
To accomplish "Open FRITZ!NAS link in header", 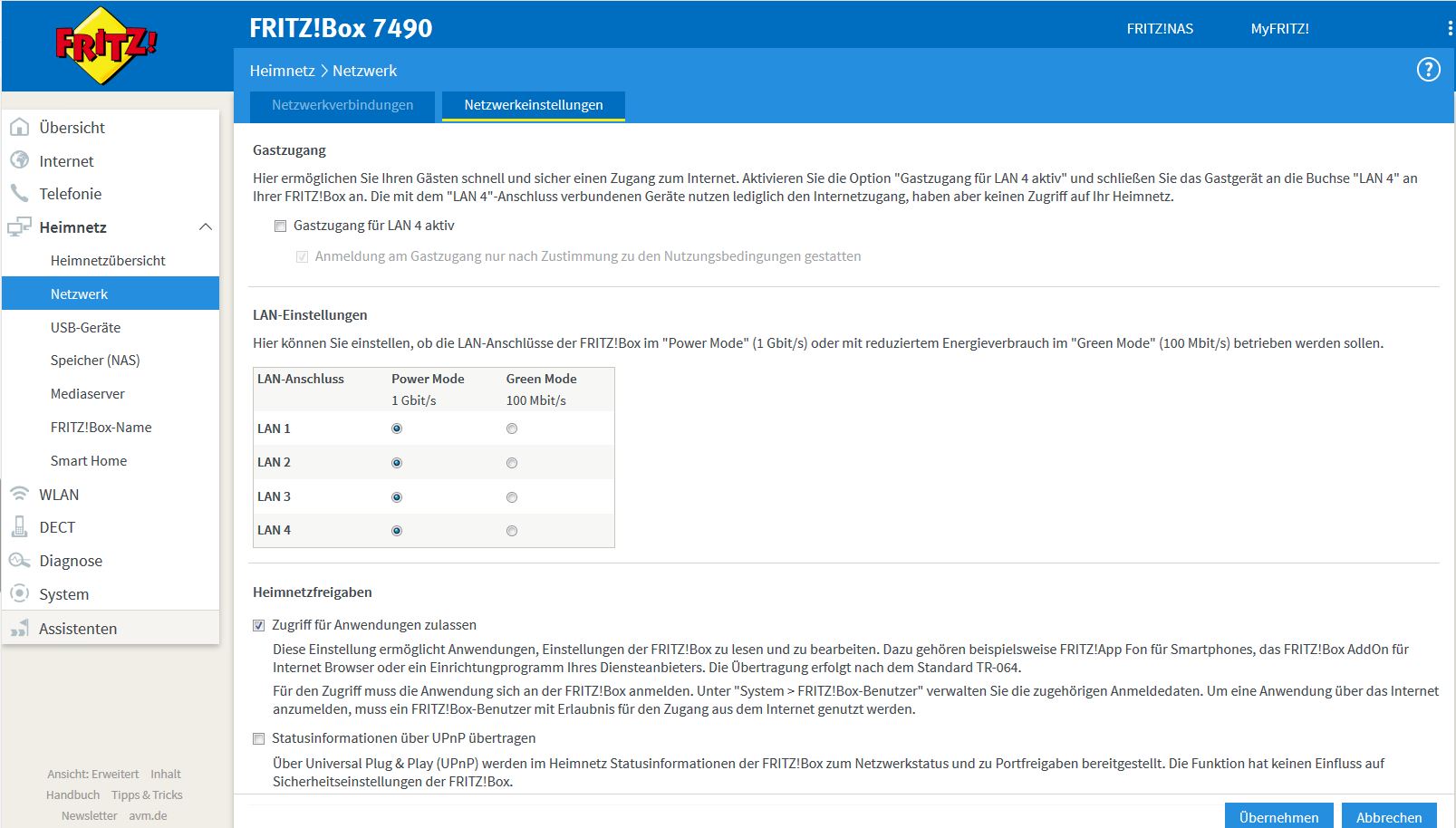I will coord(1160,28).
